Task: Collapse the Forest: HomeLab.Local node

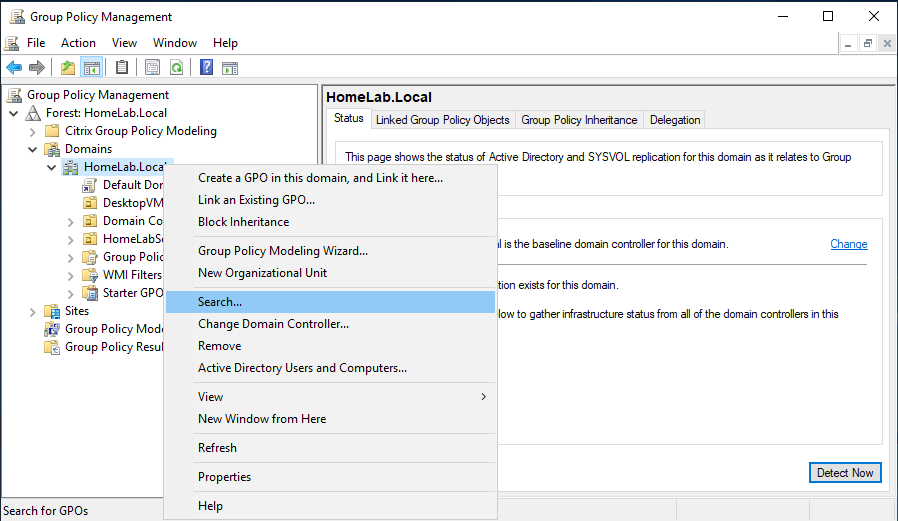Action: (x=14, y=113)
